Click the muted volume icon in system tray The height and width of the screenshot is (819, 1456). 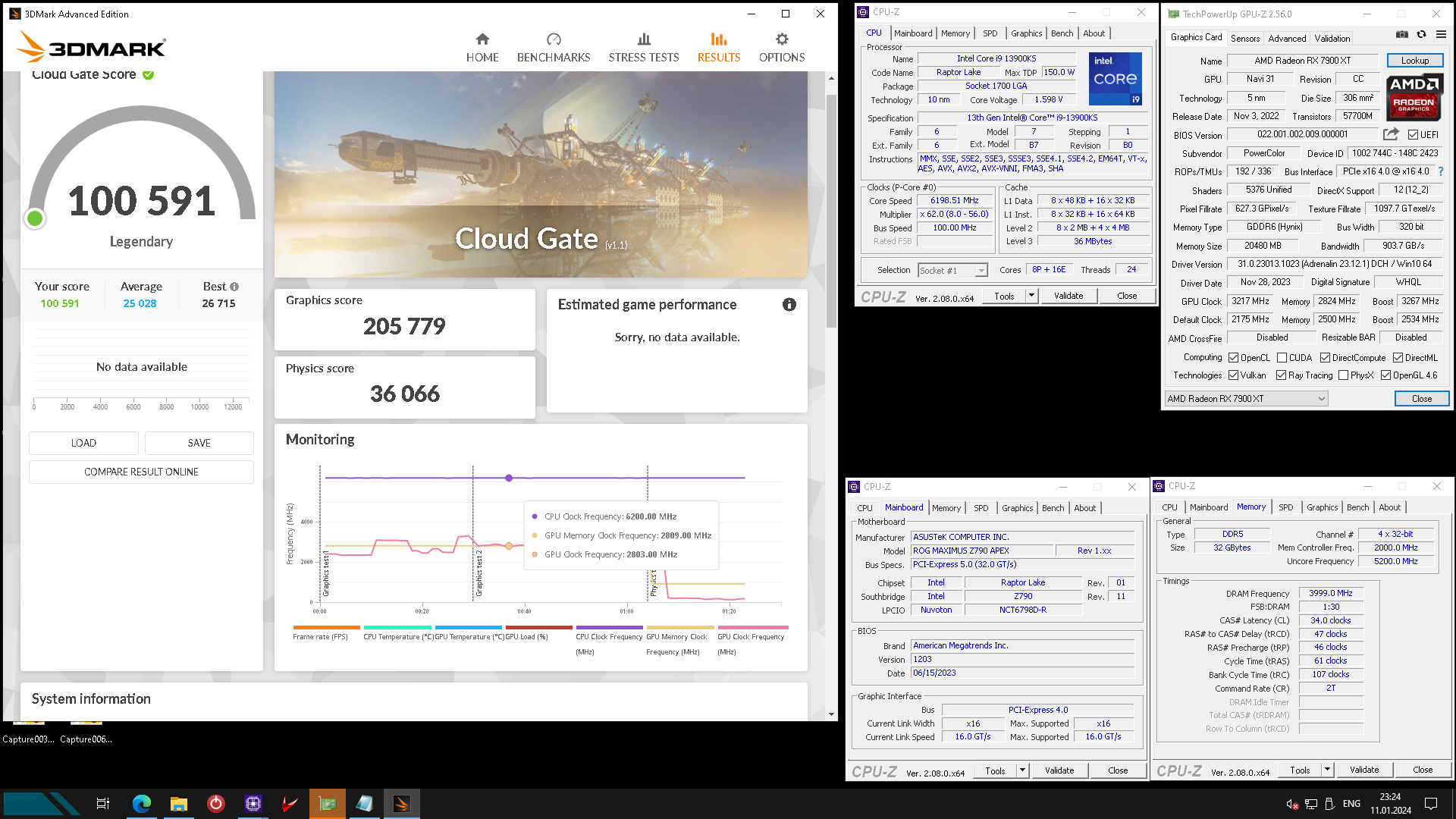pos(1292,804)
